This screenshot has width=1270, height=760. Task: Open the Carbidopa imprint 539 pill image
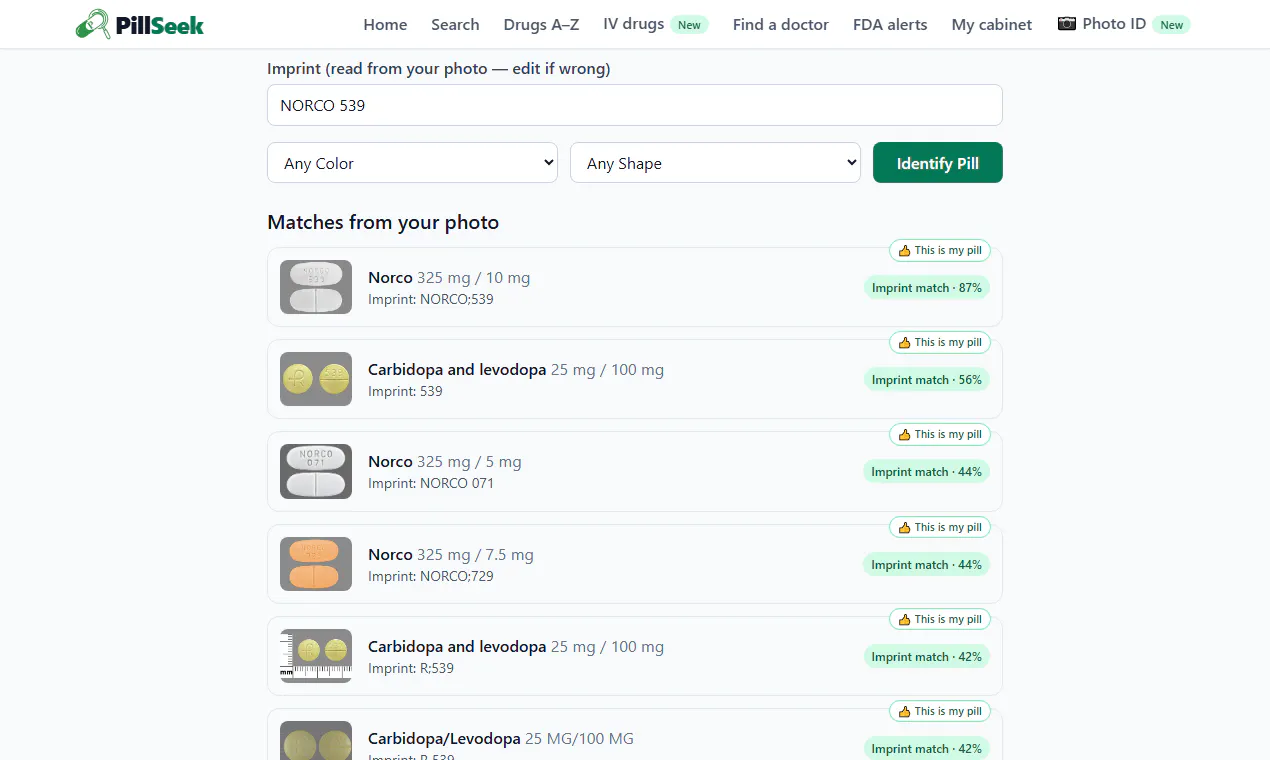(x=316, y=379)
